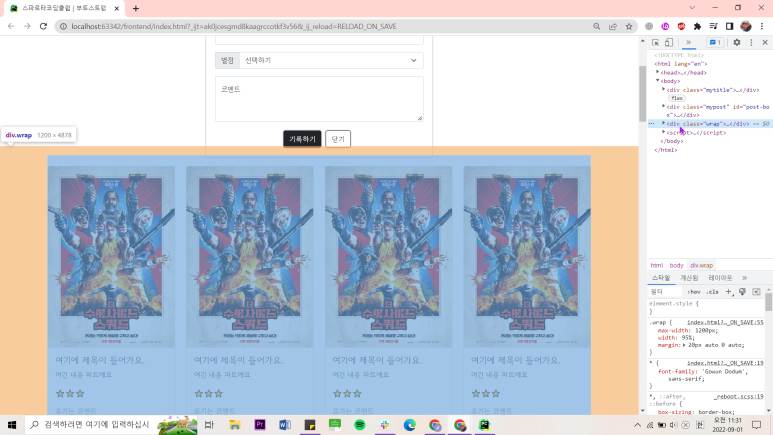Viewport: 773px width, 435px height.
Task: Open index.html source link for * rule
Action: tap(725, 363)
